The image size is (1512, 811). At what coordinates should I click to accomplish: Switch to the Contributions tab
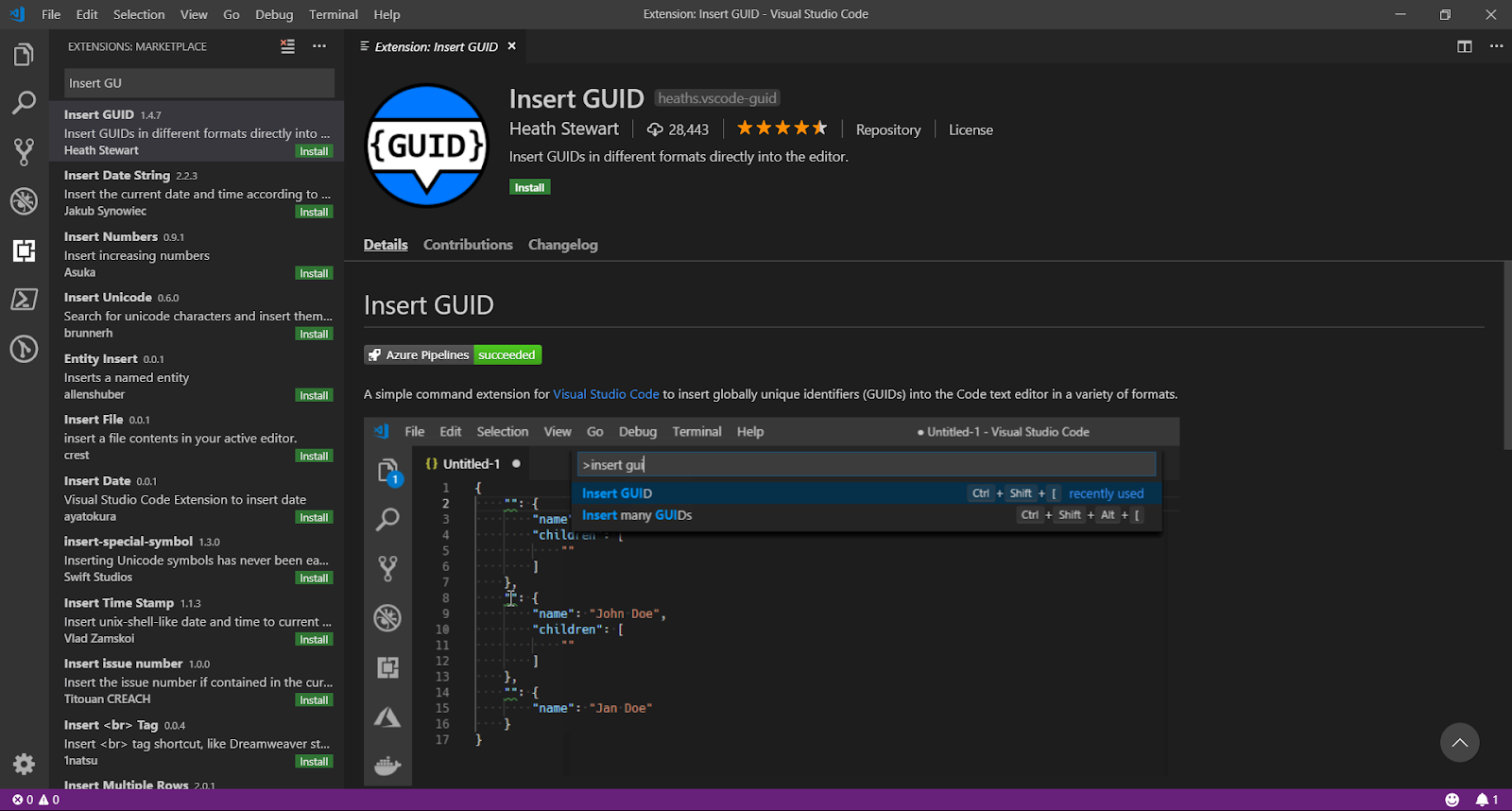(468, 245)
